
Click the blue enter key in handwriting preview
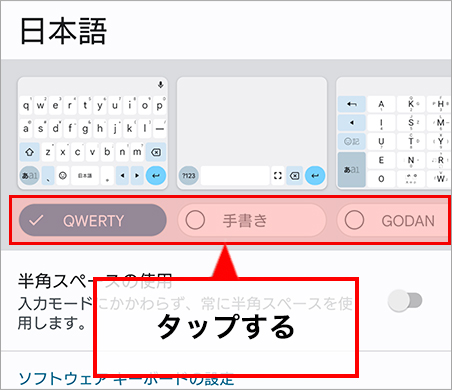click(315, 175)
